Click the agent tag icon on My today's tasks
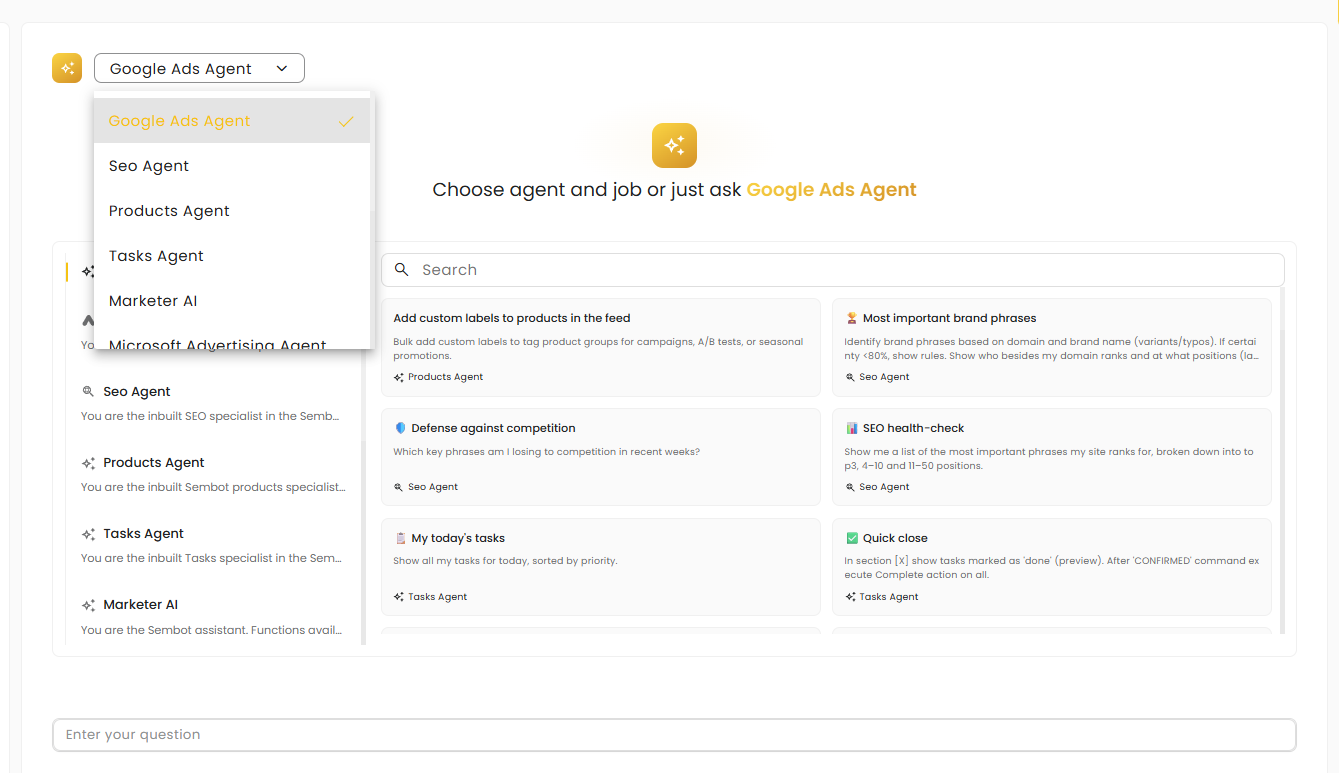 399,597
